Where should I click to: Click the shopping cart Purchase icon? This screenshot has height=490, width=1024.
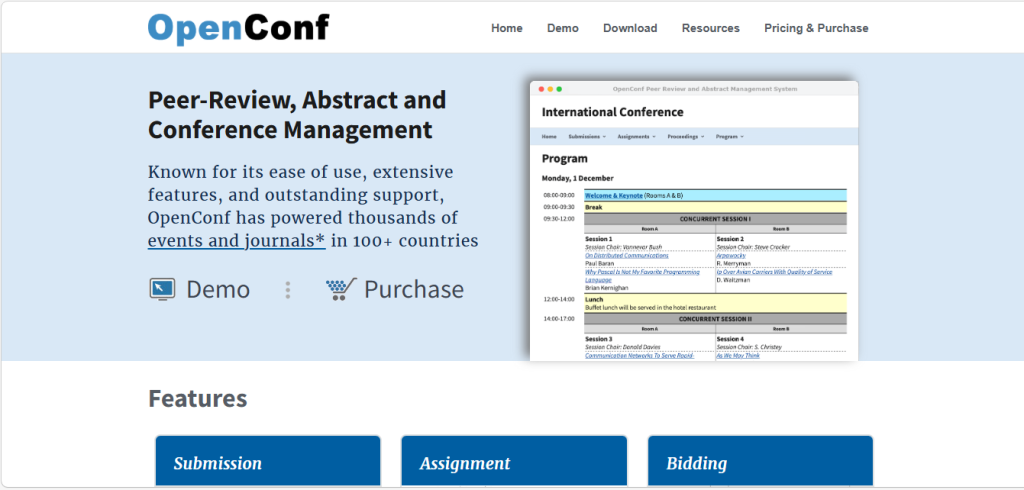[x=341, y=290]
